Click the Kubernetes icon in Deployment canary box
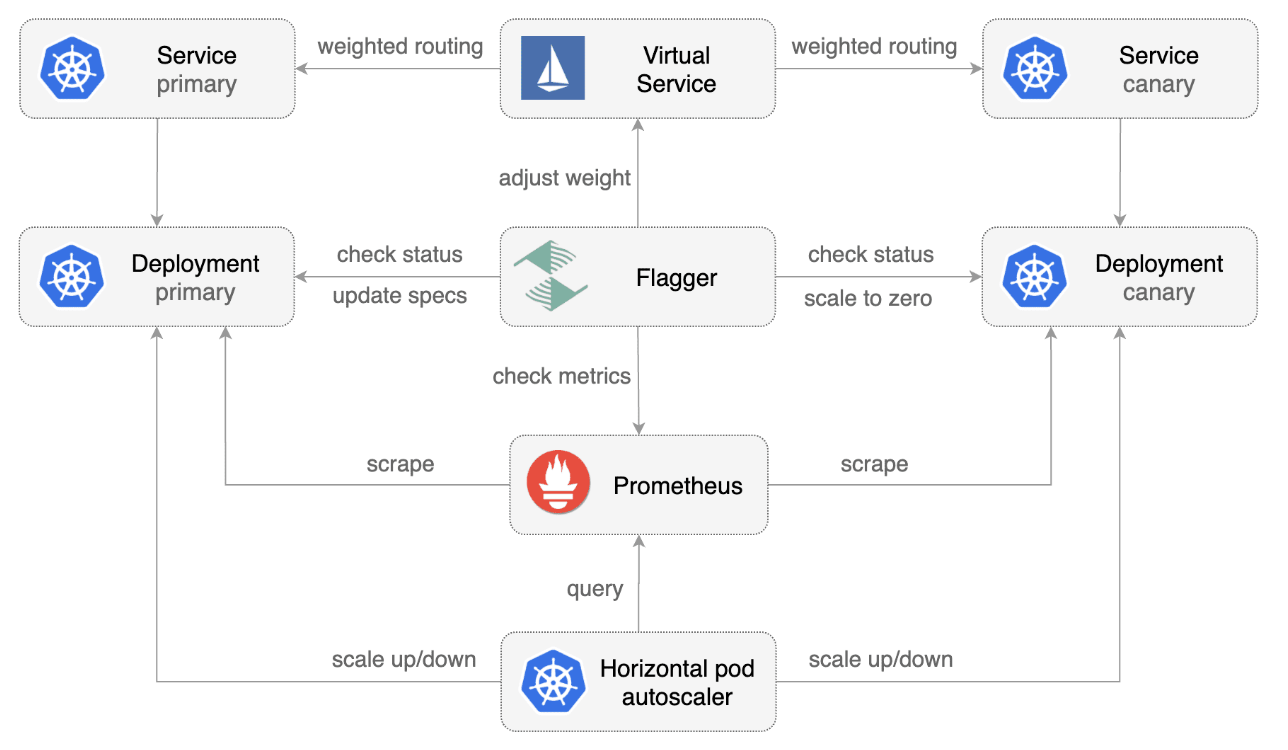This screenshot has height=750, width=1288. tap(1035, 277)
